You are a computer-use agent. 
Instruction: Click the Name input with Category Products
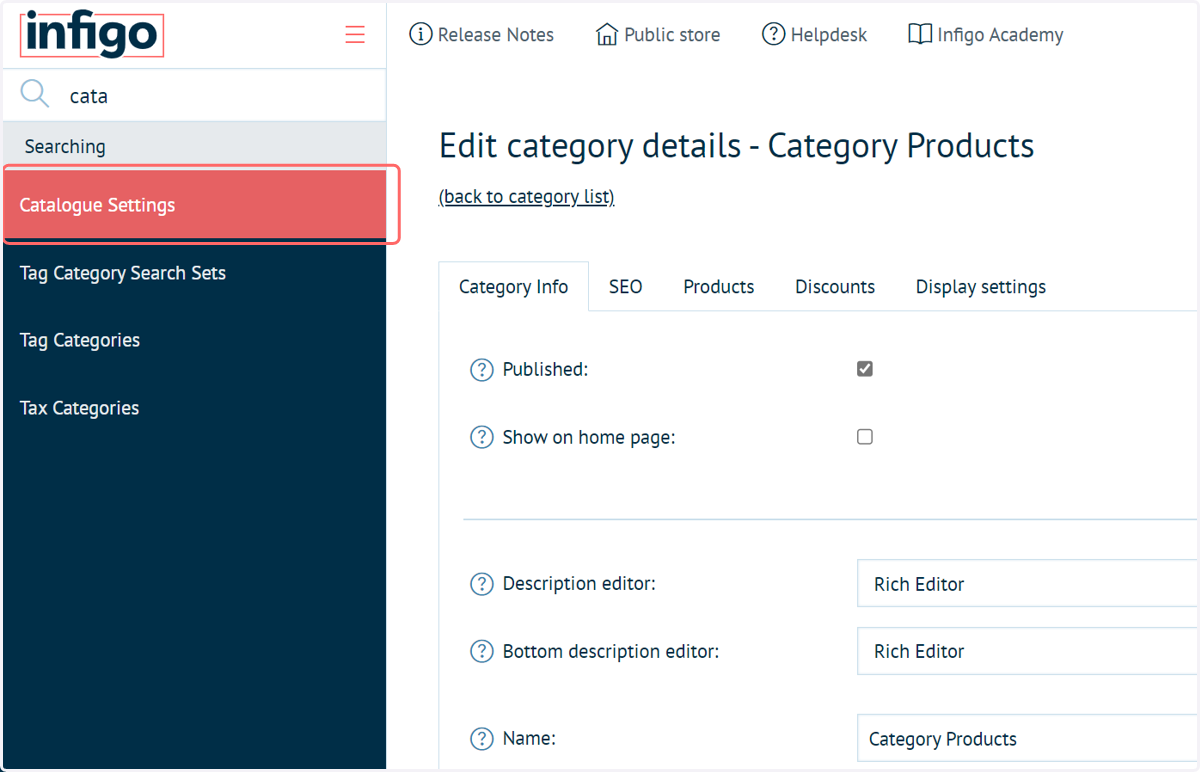[1027, 739]
